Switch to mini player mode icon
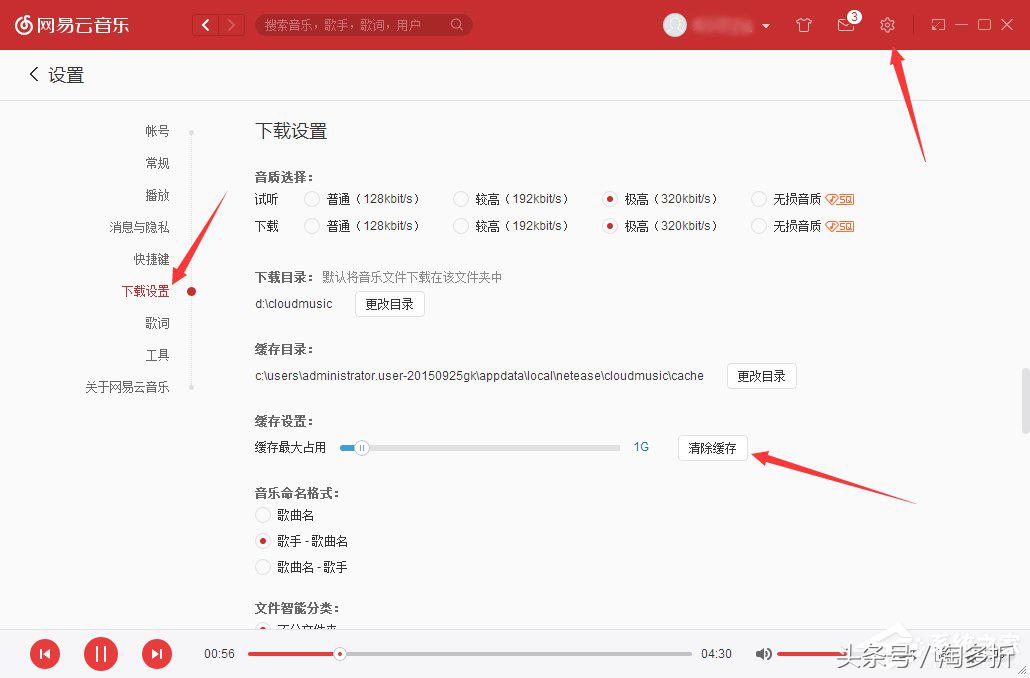1030x678 pixels. click(x=938, y=24)
